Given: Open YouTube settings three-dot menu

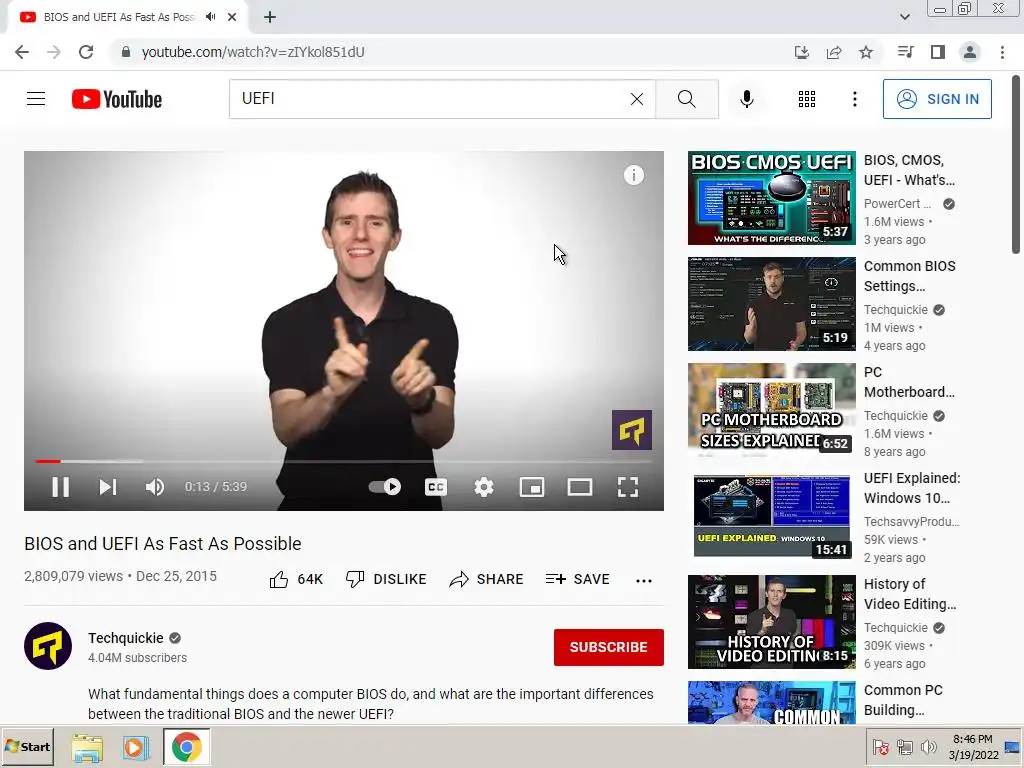Looking at the screenshot, I should tap(854, 99).
